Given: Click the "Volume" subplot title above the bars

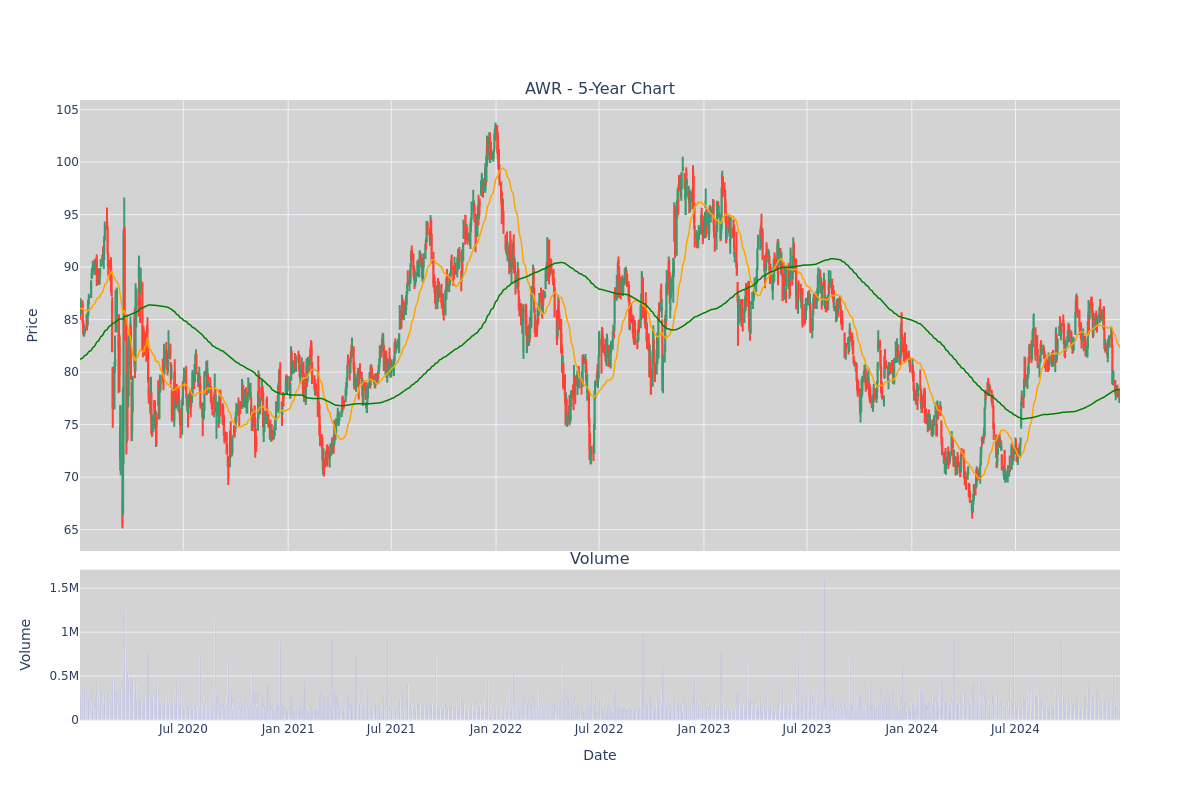Looking at the screenshot, I should [x=600, y=559].
